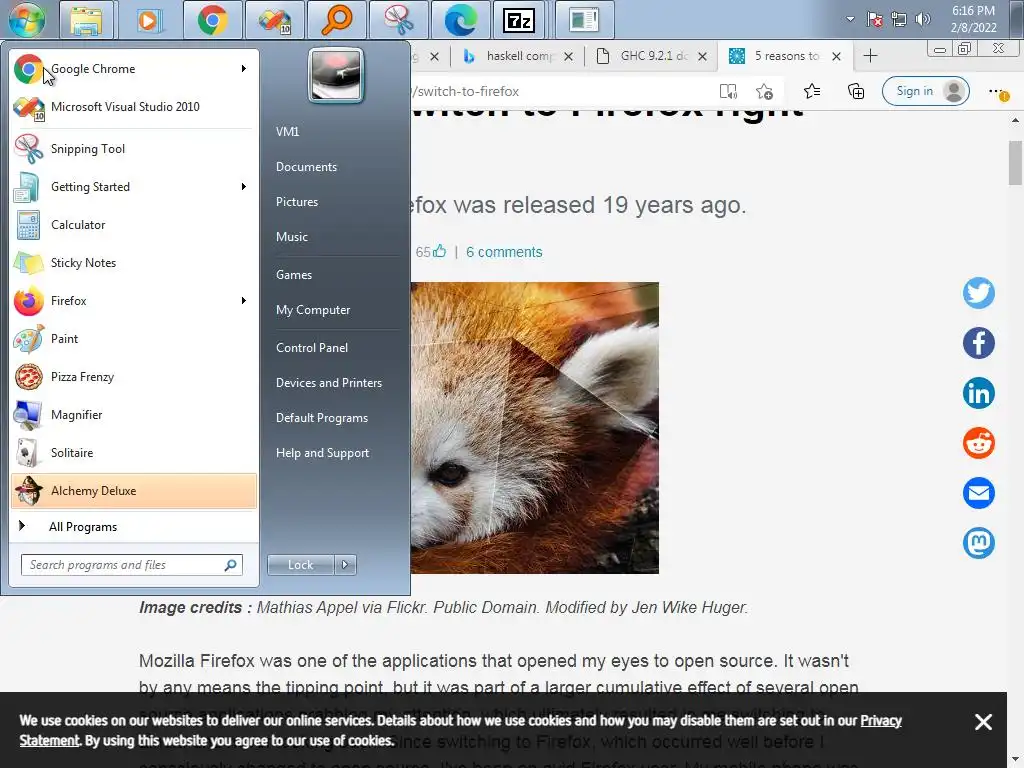Open Control Panel link
The image size is (1024, 768).
click(x=312, y=348)
